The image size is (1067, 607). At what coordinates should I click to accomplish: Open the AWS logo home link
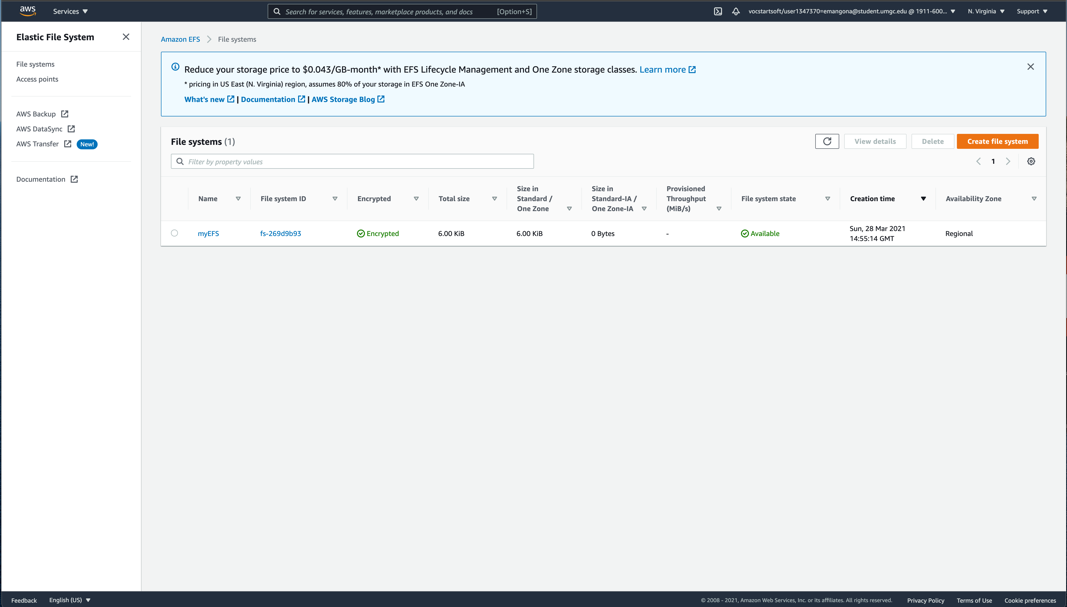click(x=28, y=11)
